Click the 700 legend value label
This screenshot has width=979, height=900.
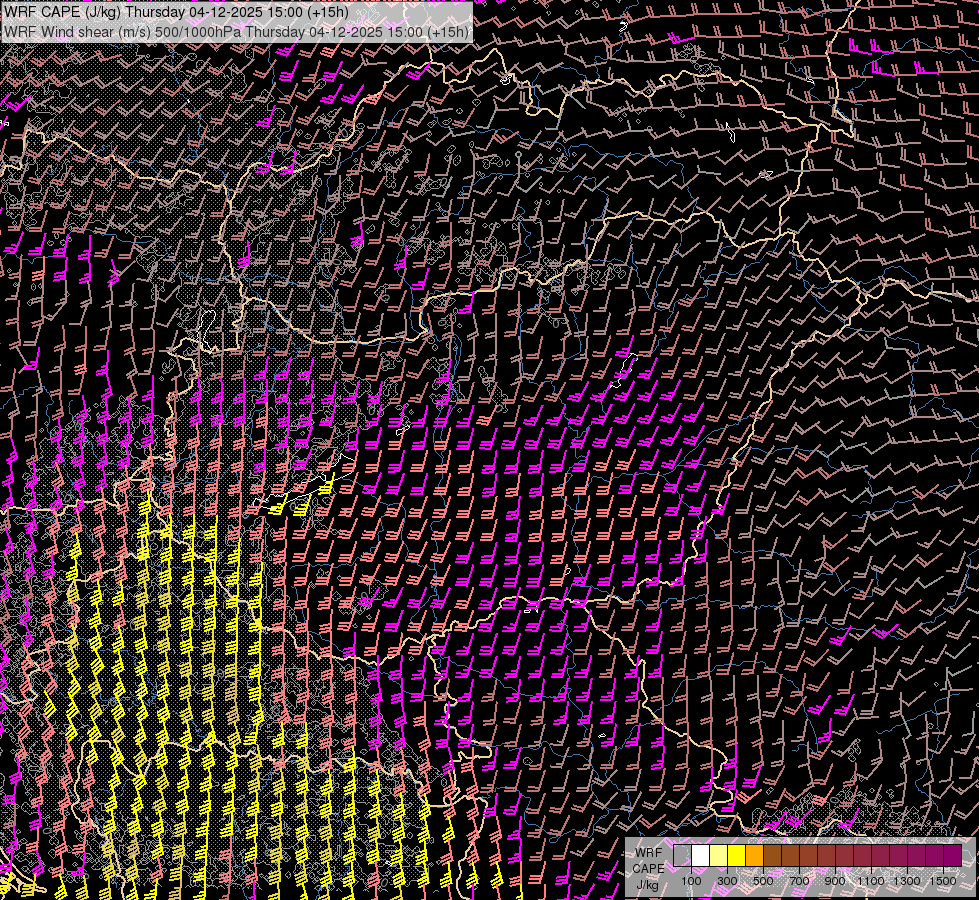[799, 881]
